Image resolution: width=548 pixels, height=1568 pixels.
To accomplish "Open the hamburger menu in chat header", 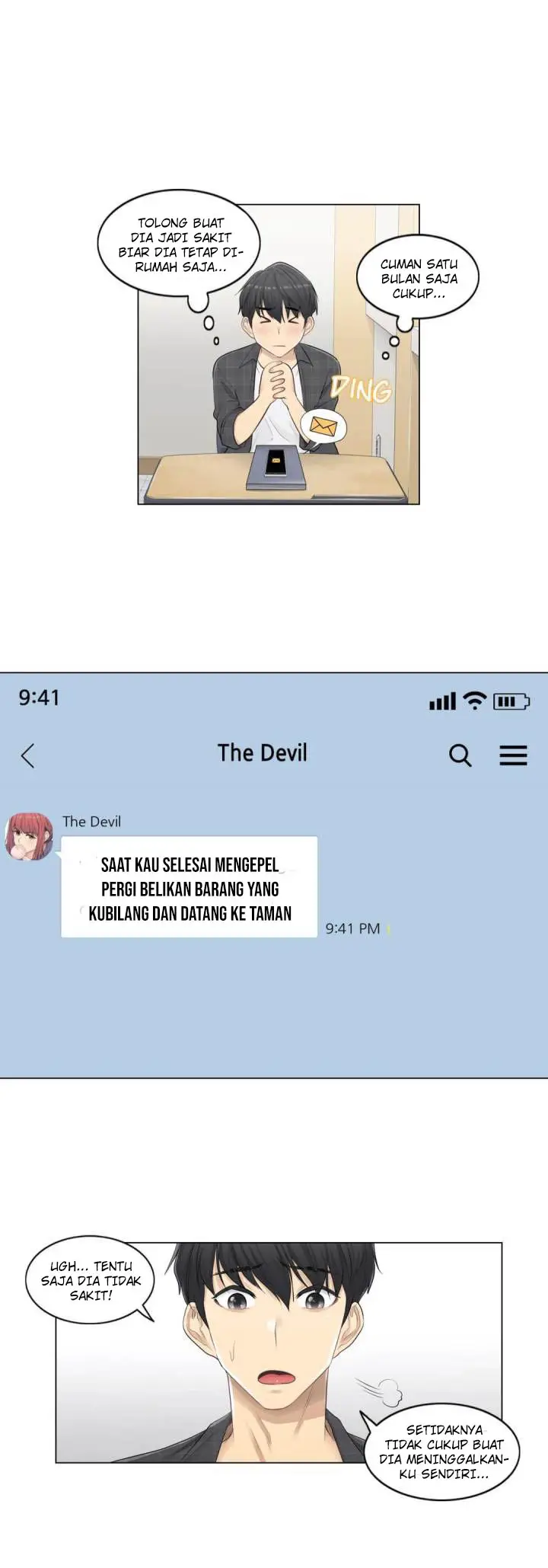I will tap(514, 755).
